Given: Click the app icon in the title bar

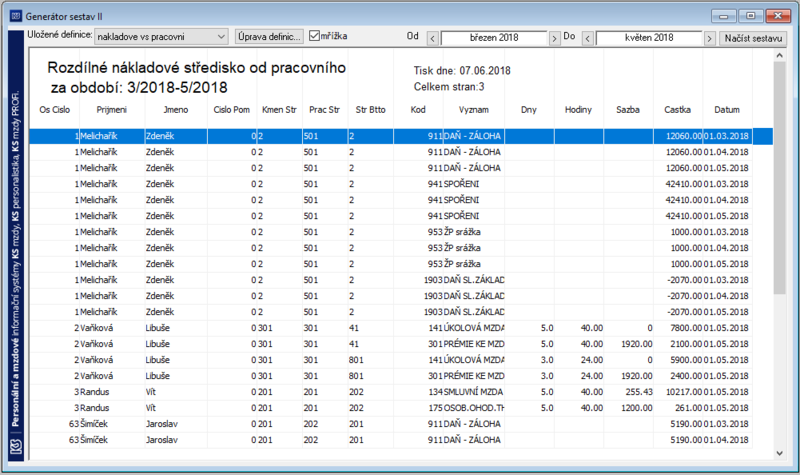Looking at the screenshot, I should [16, 16].
